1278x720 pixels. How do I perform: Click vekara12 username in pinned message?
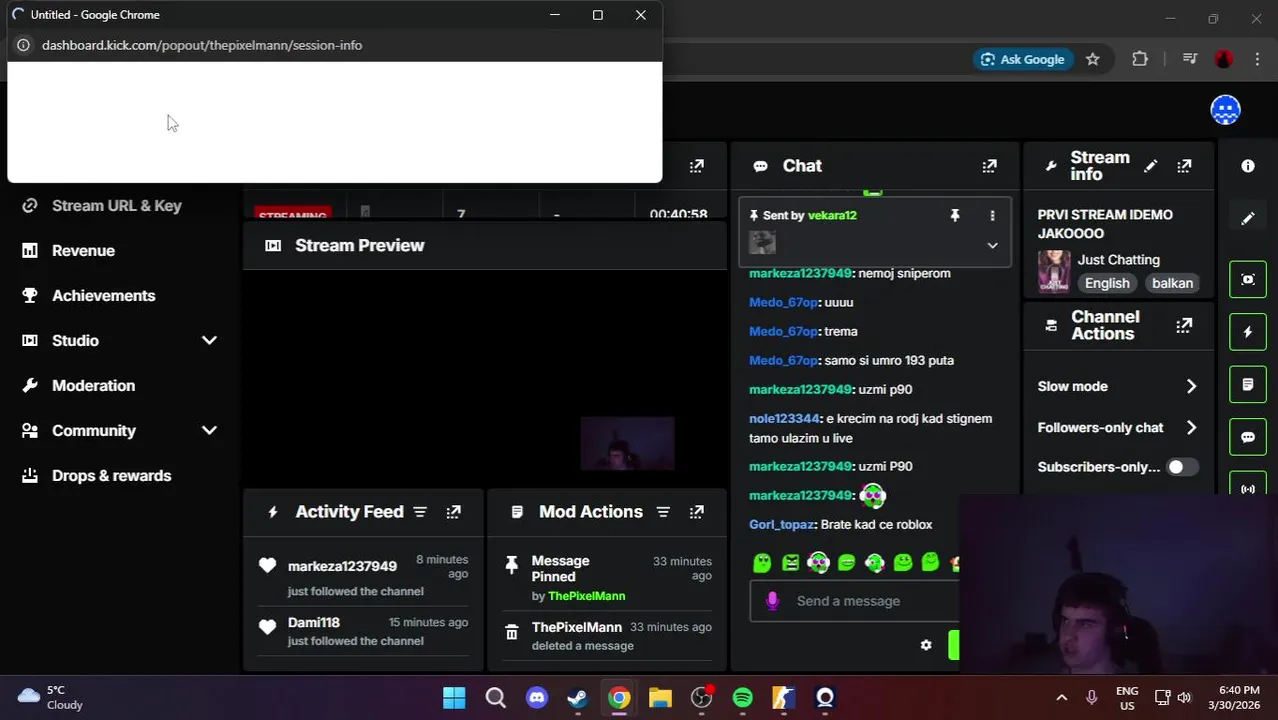click(832, 215)
